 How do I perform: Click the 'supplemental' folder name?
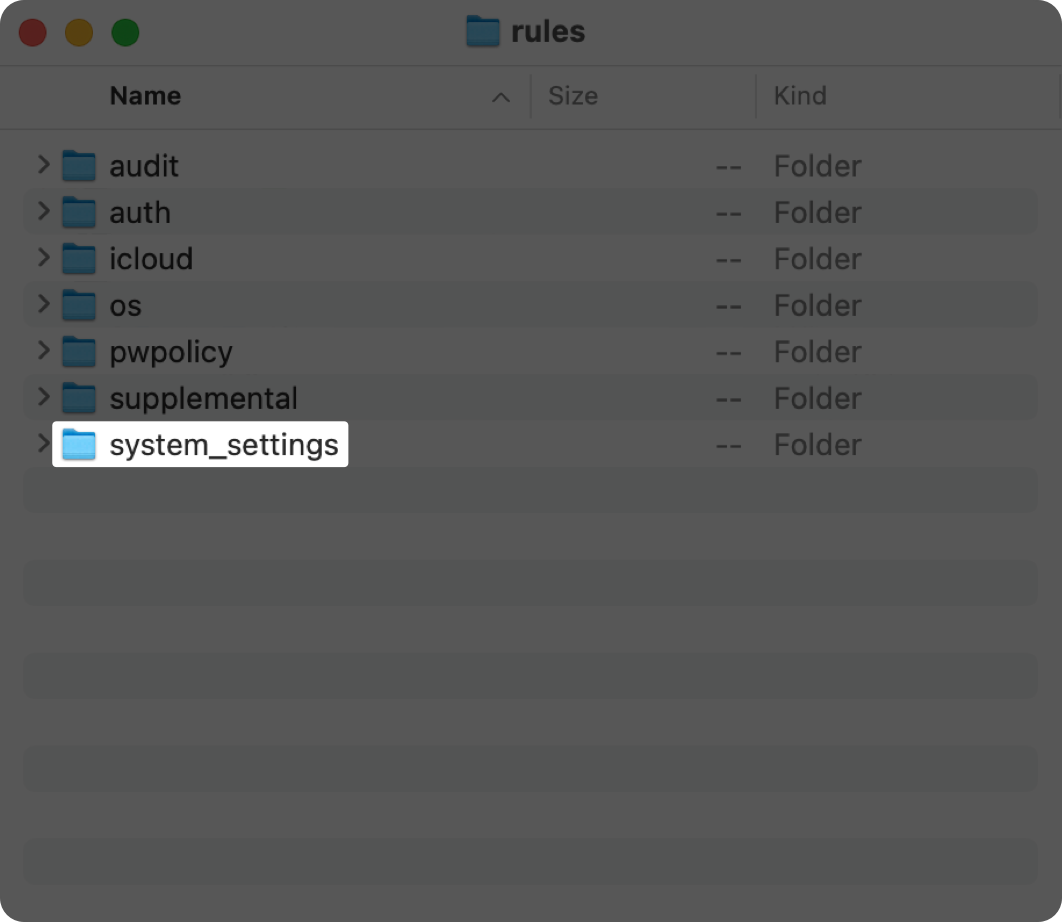pos(203,398)
